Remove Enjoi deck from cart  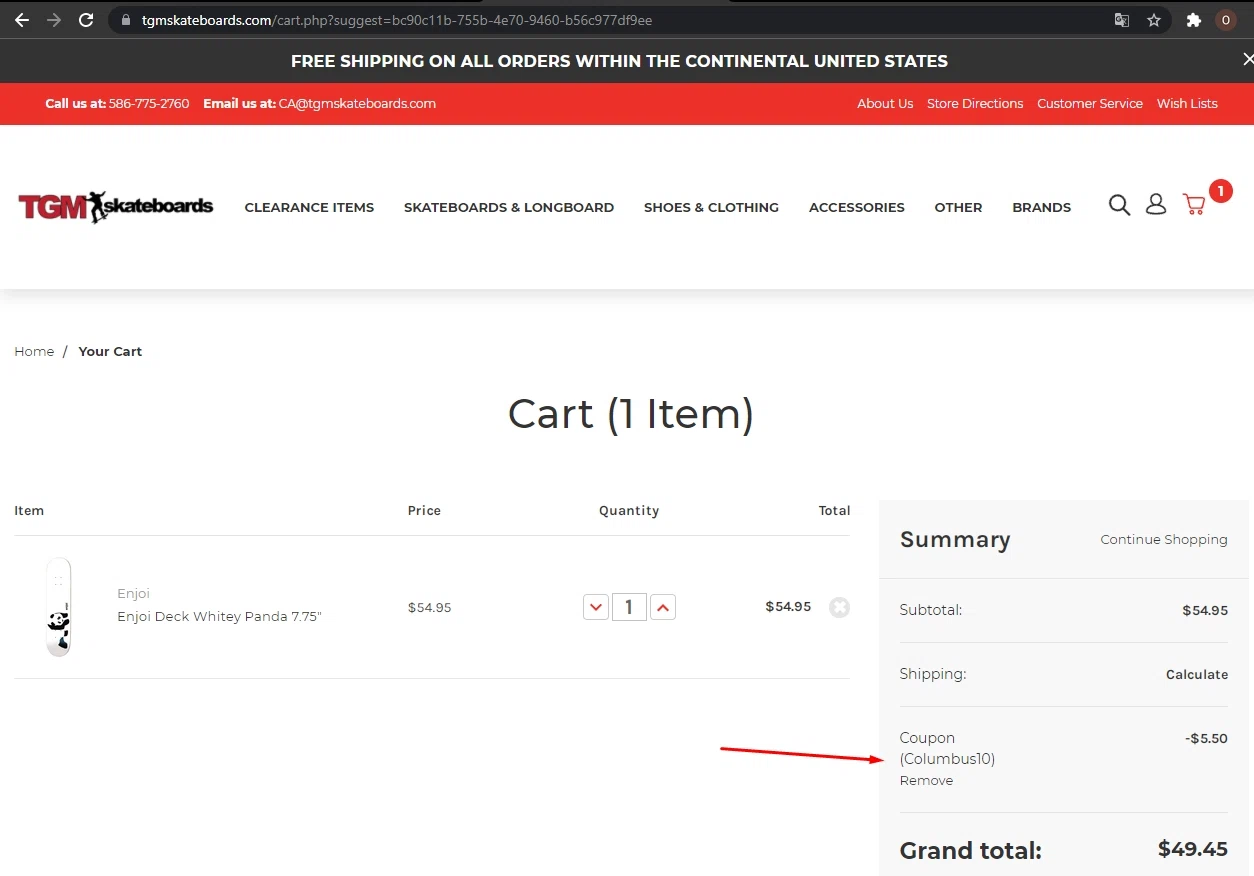[839, 607]
